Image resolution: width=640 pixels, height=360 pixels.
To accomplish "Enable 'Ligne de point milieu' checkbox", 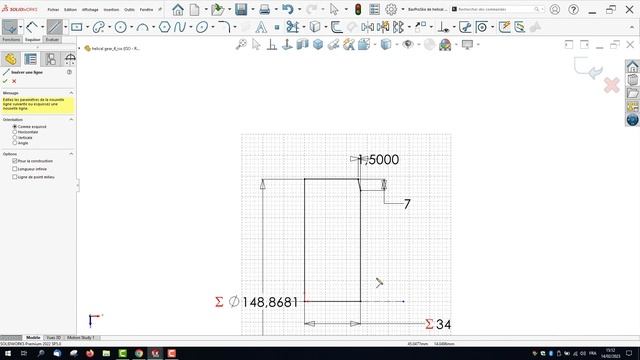I will click(x=15, y=177).
